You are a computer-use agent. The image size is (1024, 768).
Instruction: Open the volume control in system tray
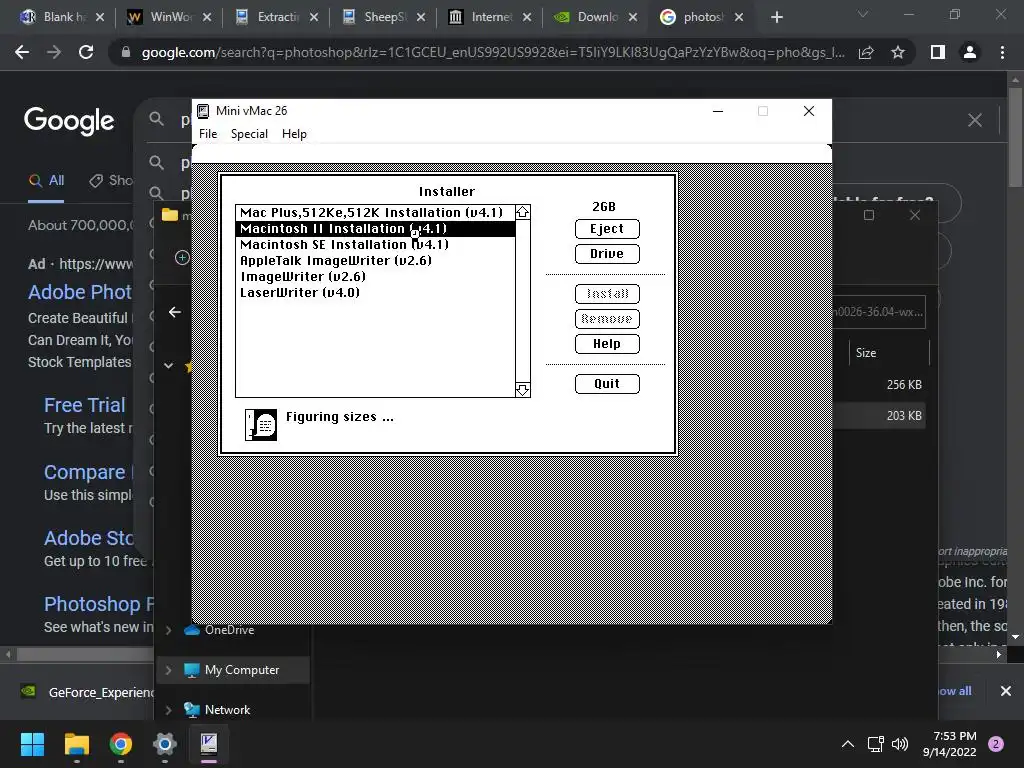900,744
